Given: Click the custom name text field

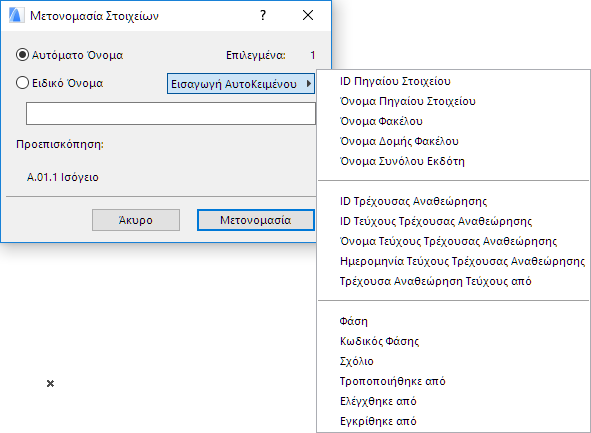Looking at the screenshot, I should 171,113.
